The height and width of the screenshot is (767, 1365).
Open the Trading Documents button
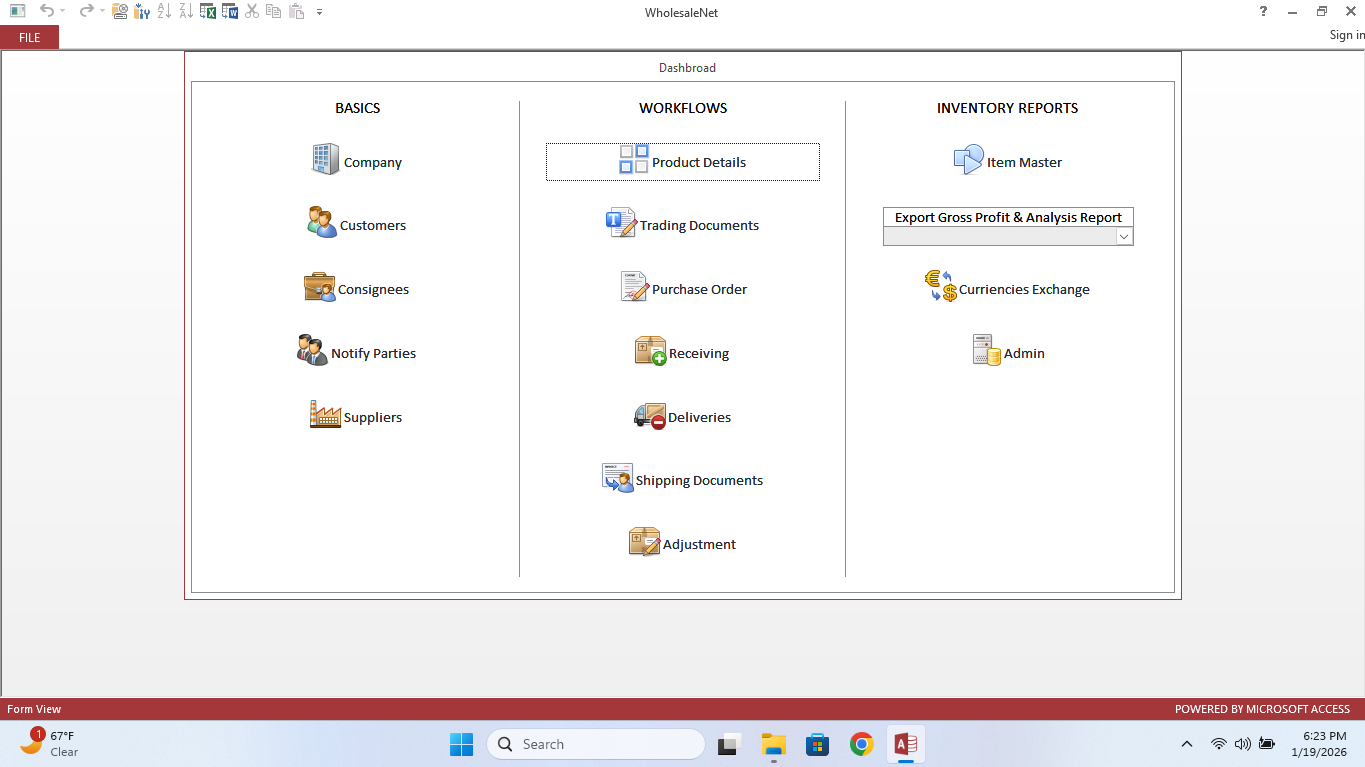(x=683, y=225)
